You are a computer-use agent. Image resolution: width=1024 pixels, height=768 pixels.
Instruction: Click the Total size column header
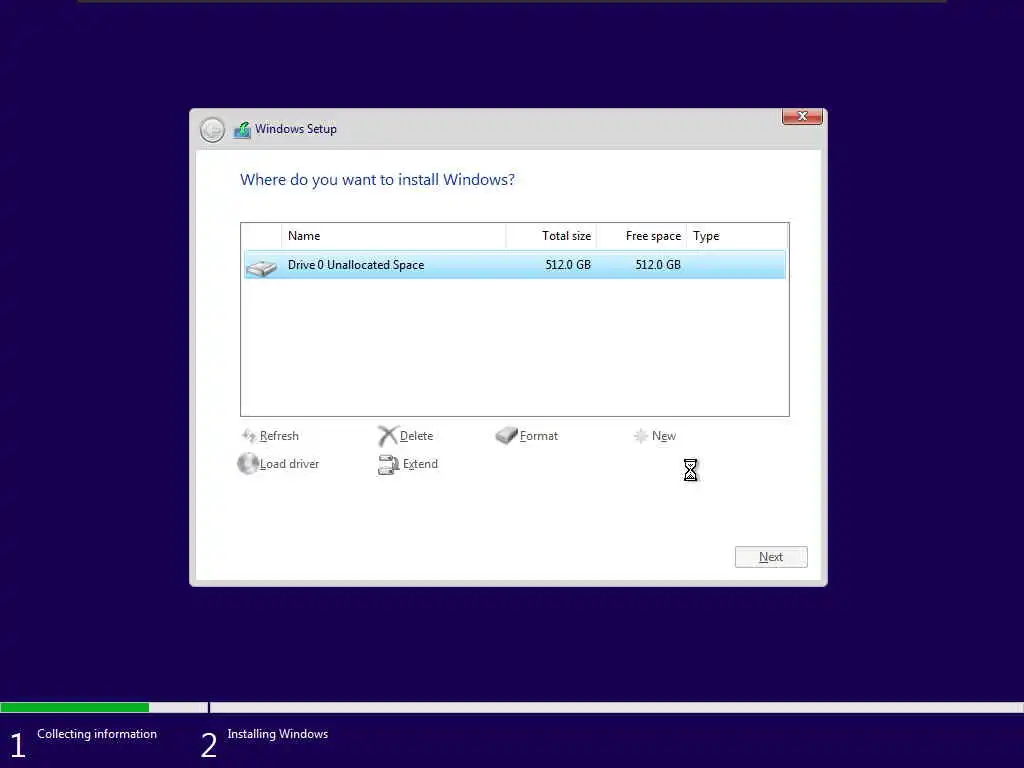pos(551,236)
